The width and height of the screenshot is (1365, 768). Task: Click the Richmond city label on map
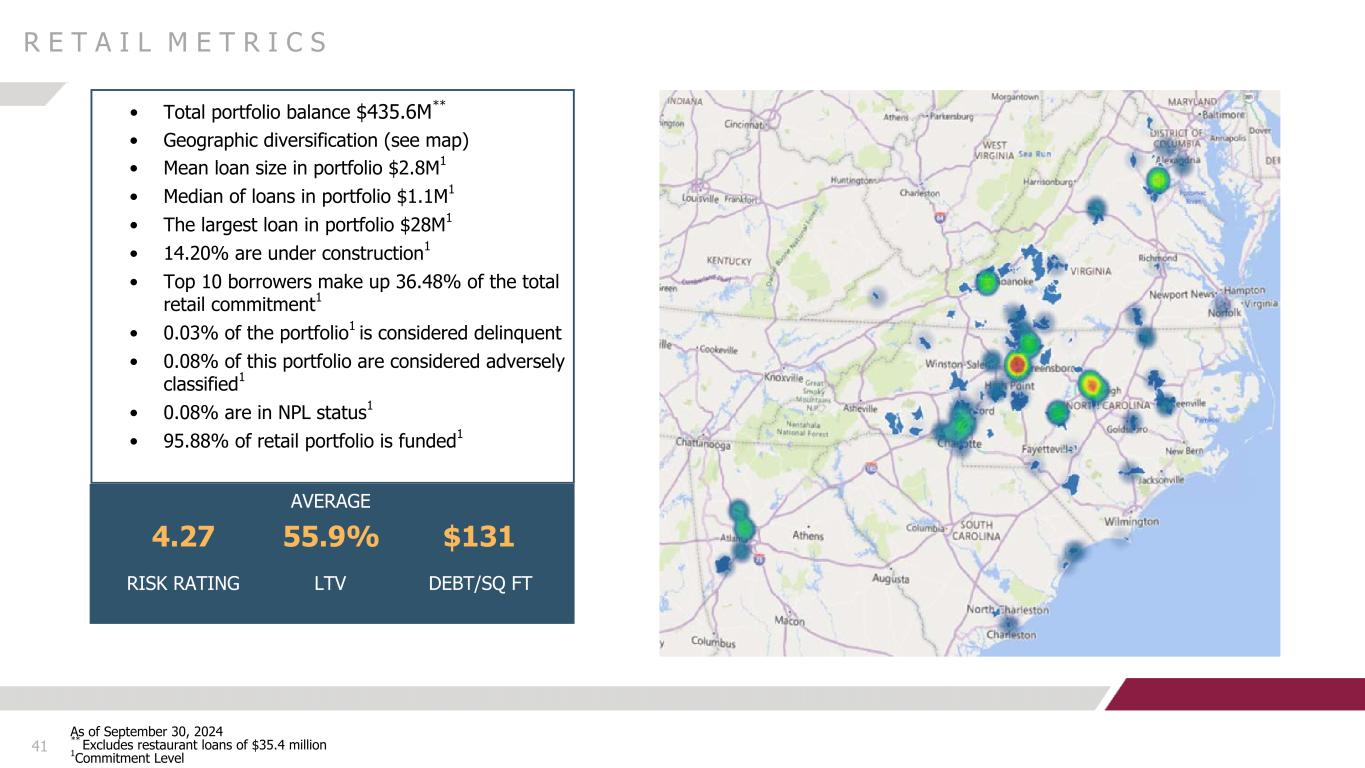pyautogui.click(x=1160, y=257)
